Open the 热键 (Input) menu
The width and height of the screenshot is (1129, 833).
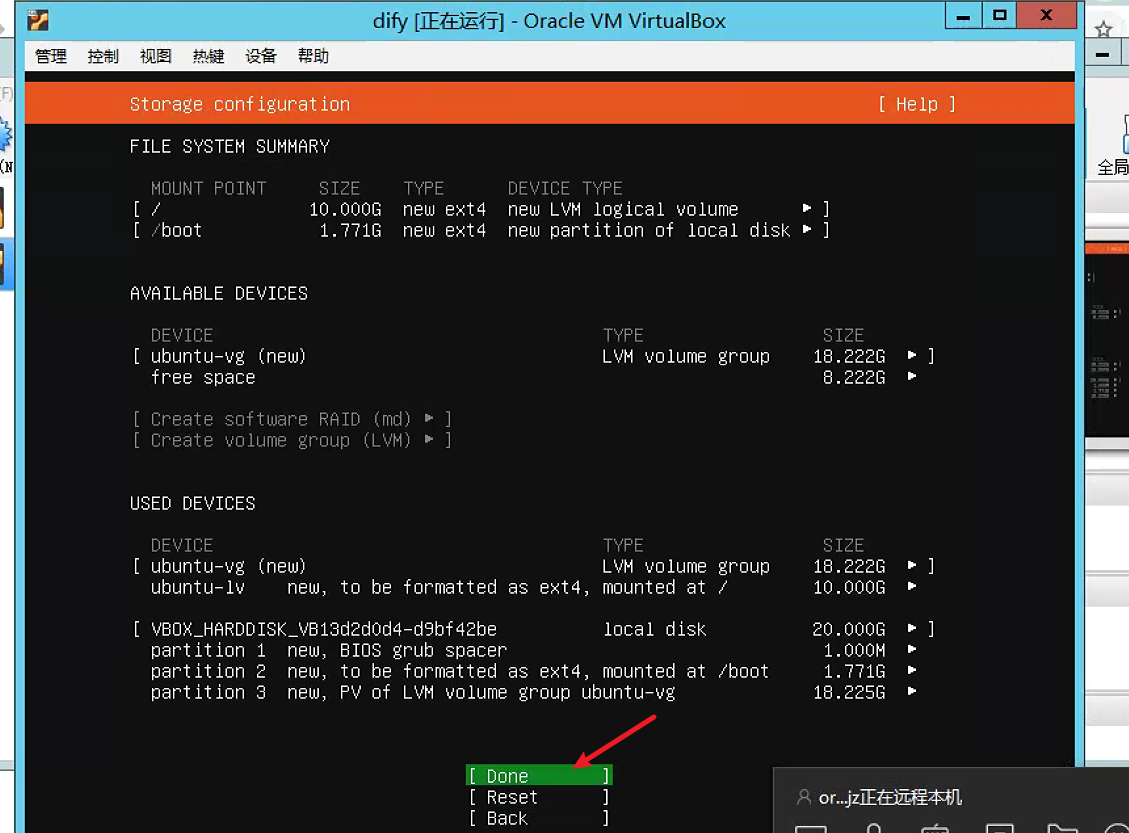(x=208, y=56)
